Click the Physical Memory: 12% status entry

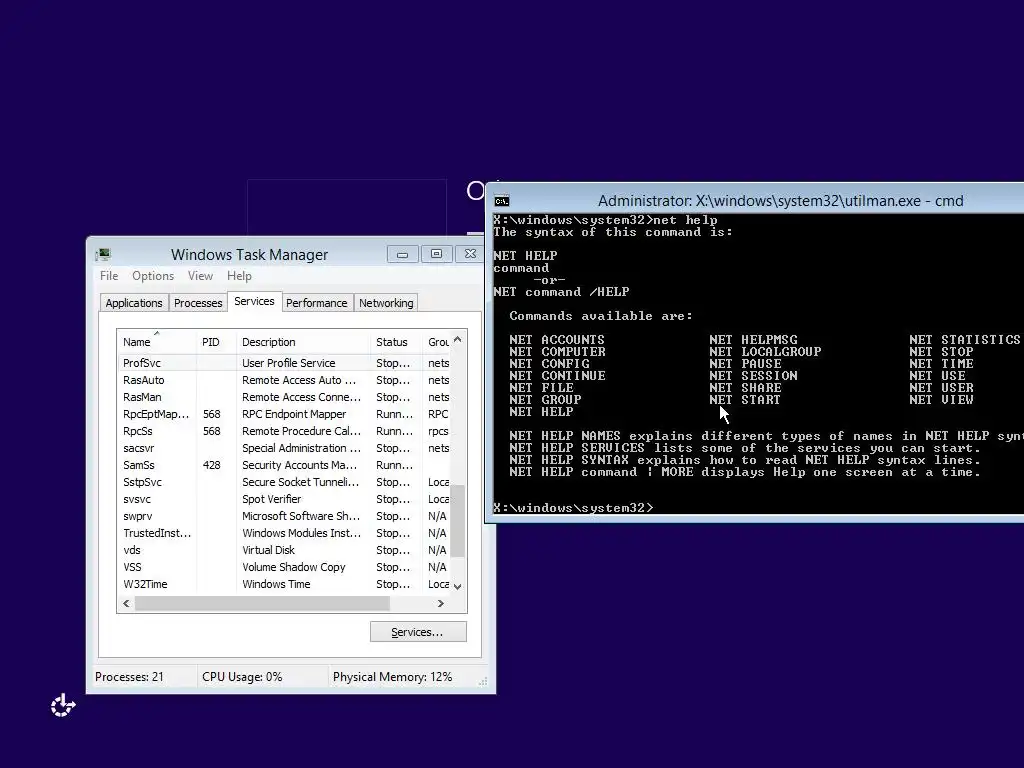(x=392, y=677)
